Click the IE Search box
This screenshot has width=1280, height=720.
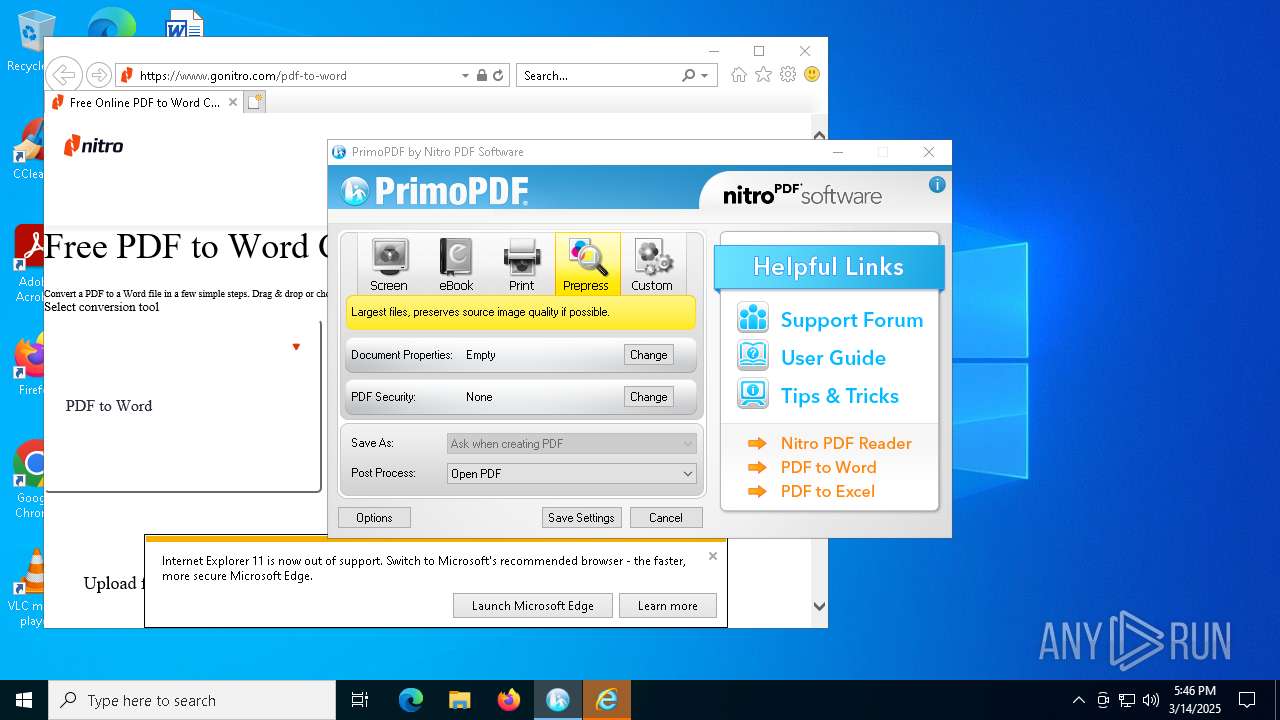598,75
